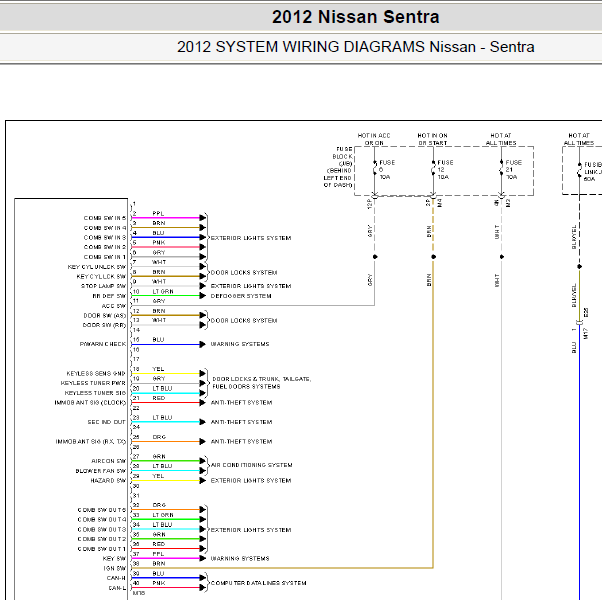Select the "IMMOB ANT SIG (CLOCK)" label
This screenshot has height=600, width=602.
point(90,403)
